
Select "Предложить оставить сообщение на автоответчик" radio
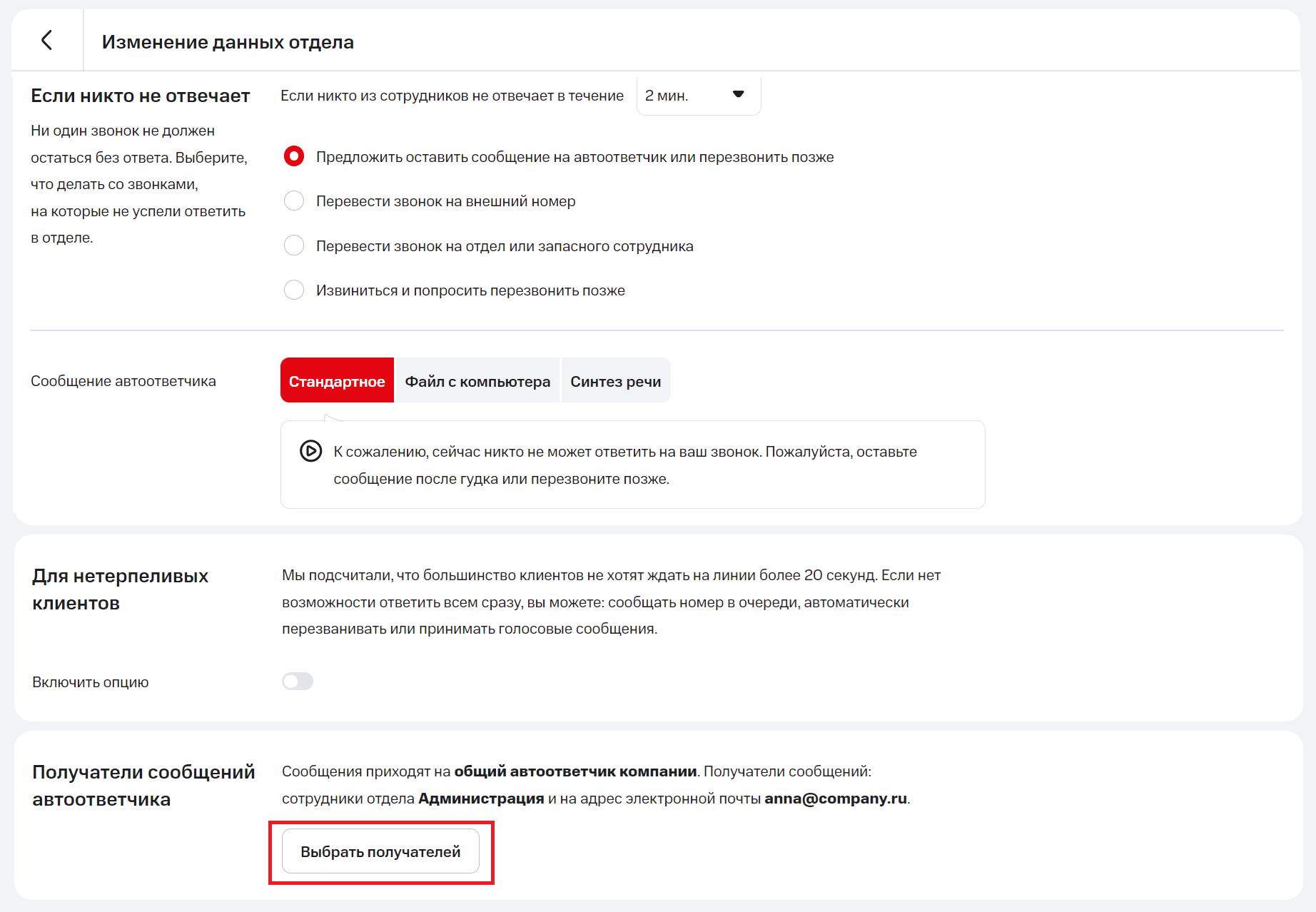[294, 156]
